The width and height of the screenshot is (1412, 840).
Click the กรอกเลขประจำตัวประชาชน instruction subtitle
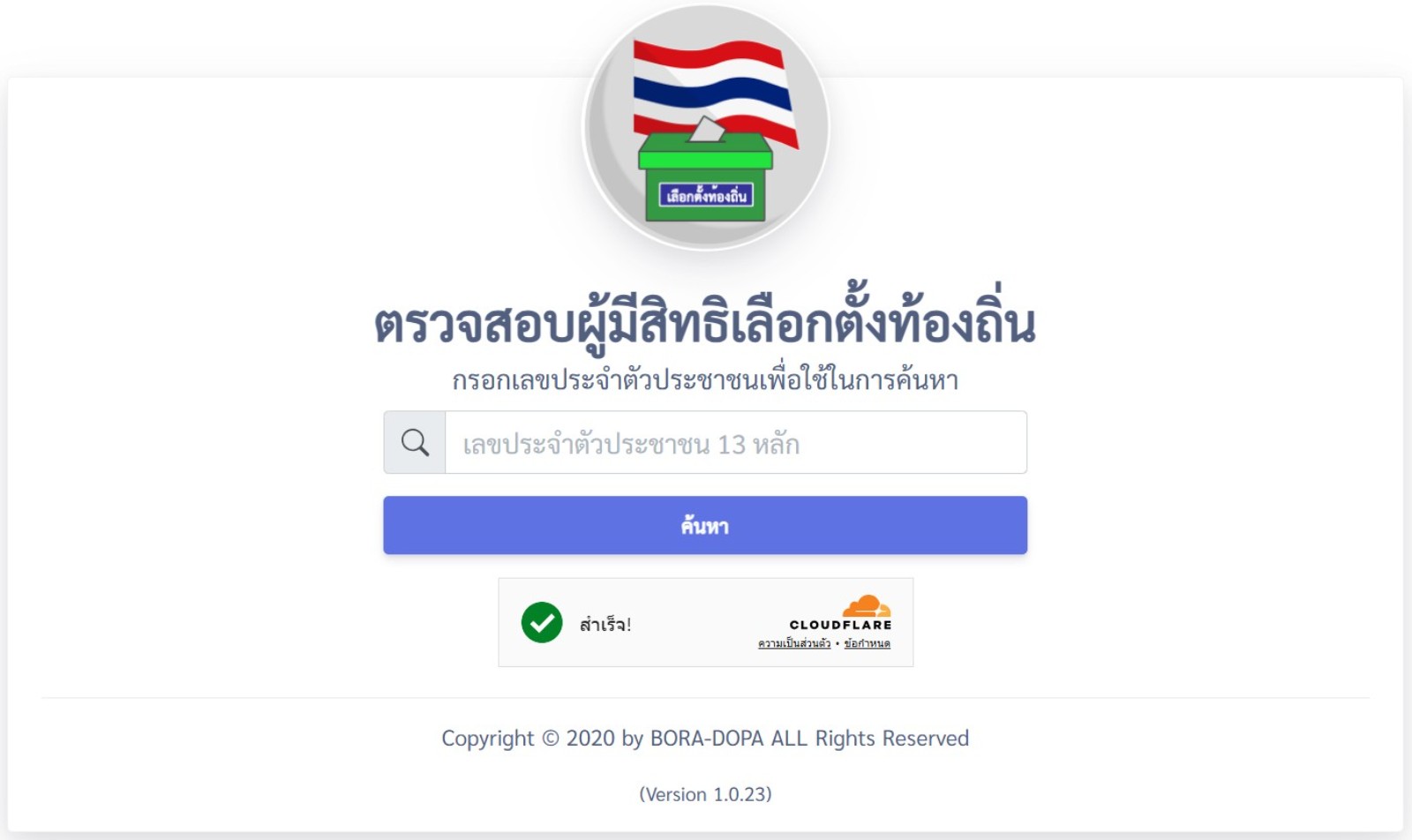705,380
